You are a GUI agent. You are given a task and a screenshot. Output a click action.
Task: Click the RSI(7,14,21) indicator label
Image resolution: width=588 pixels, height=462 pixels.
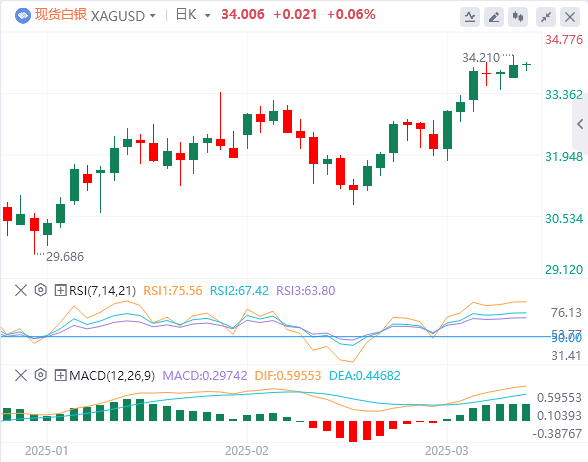tap(102, 291)
